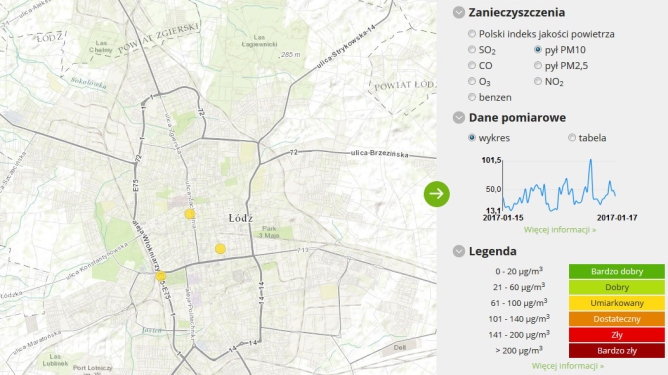Choose the CO pollutant radio button
Image resolution: width=668 pixels, height=375 pixels.
click(x=472, y=65)
